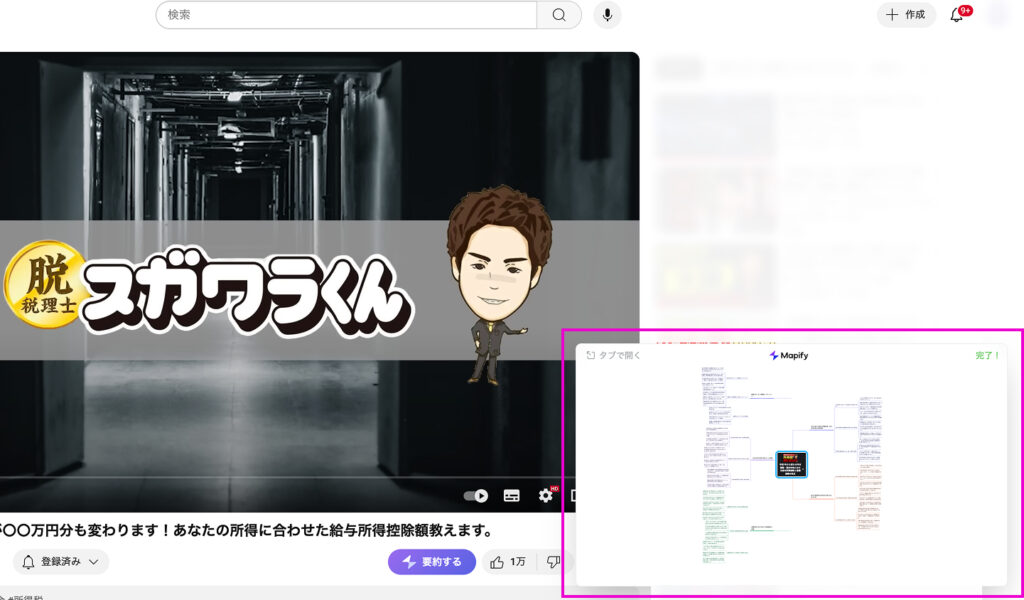Screen dimensions: 1024x600
Task: Expand the 登録済み subscription dropdown
Action: 60,562
